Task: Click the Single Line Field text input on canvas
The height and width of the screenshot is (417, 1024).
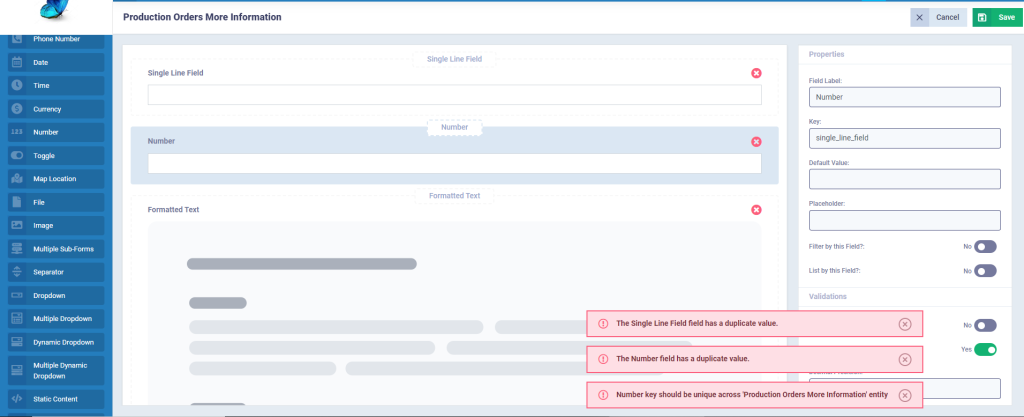Action: 455,95
